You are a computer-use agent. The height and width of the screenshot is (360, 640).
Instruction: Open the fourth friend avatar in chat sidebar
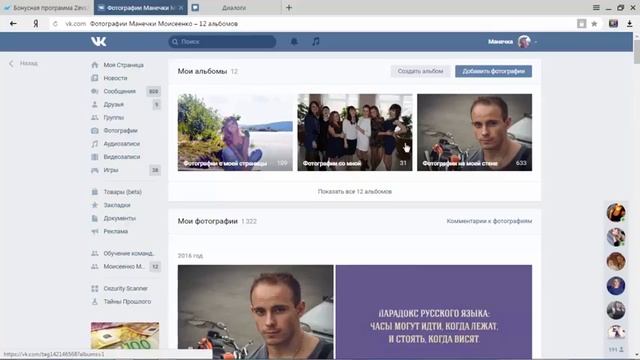(616, 286)
